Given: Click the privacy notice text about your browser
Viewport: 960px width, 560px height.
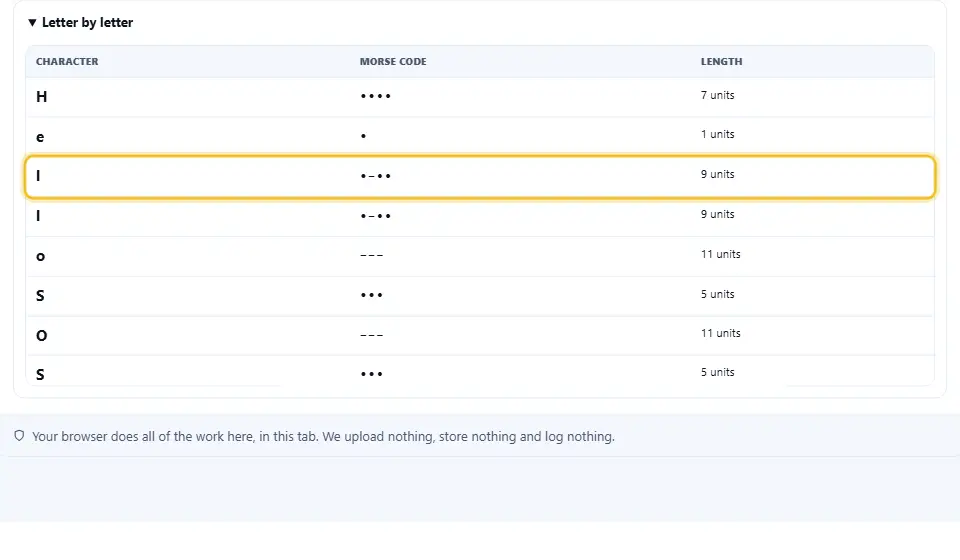Looking at the screenshot, I should point(323,436).
